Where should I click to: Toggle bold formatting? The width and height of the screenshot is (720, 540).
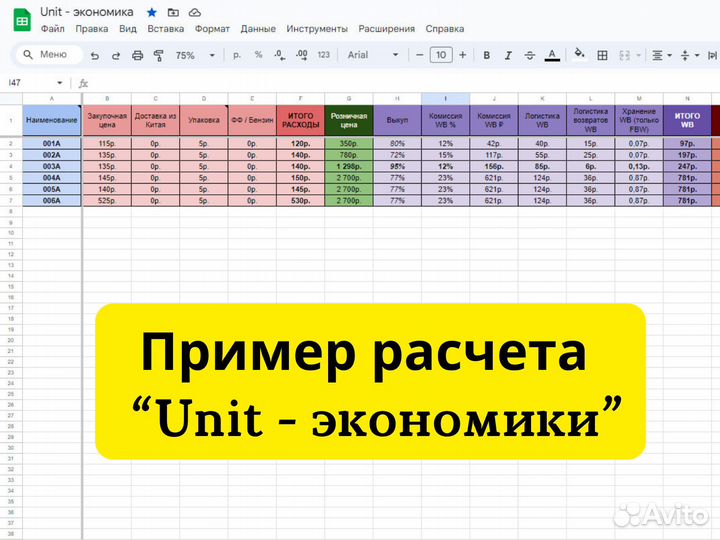(486, 56)
